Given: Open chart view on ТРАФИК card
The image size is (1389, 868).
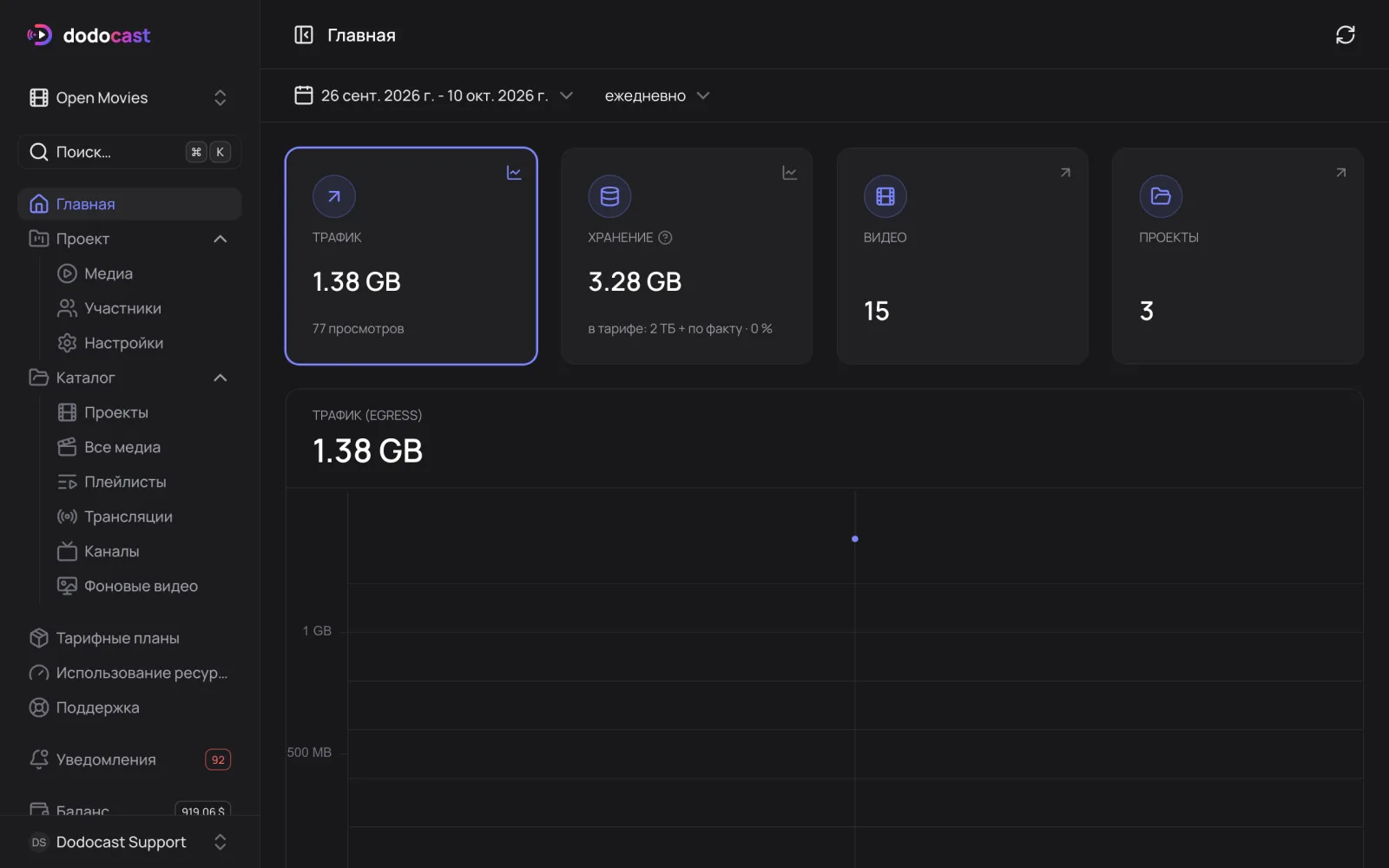Looking at the screenshot, I should pos(514,173).
